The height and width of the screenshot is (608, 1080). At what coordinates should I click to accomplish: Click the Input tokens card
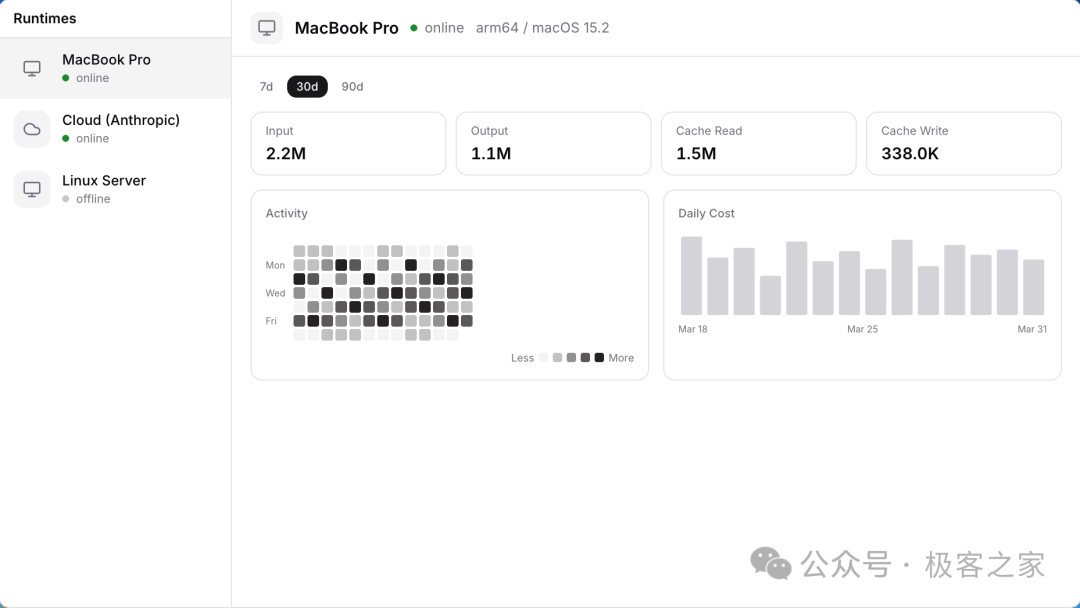pyautogui.click(x=348, y=143)
